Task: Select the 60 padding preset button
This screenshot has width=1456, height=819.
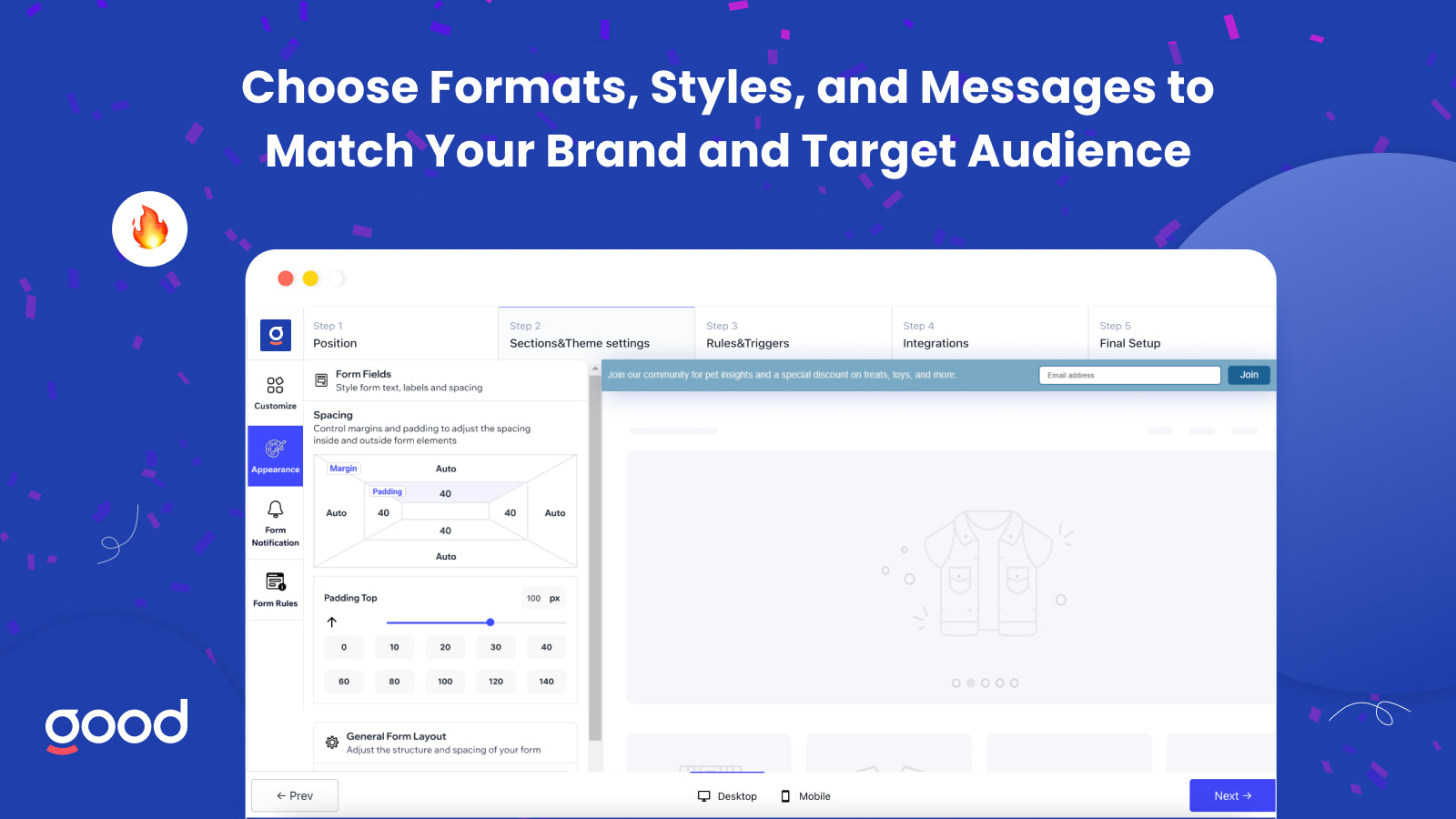Action: pos(344,681)
